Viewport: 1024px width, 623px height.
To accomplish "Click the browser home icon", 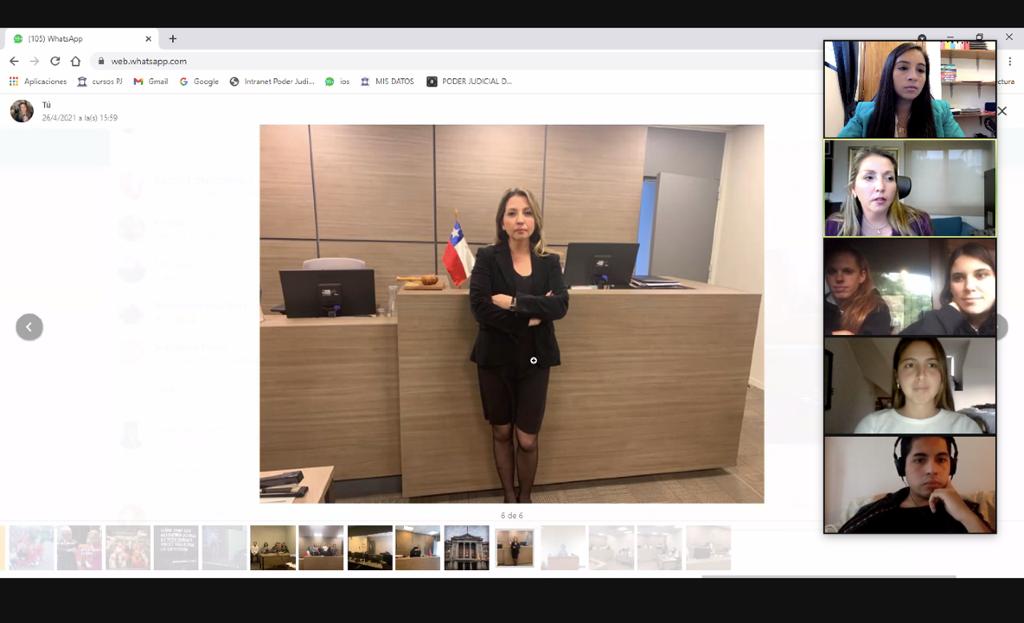I will click(x=76, y=61).
